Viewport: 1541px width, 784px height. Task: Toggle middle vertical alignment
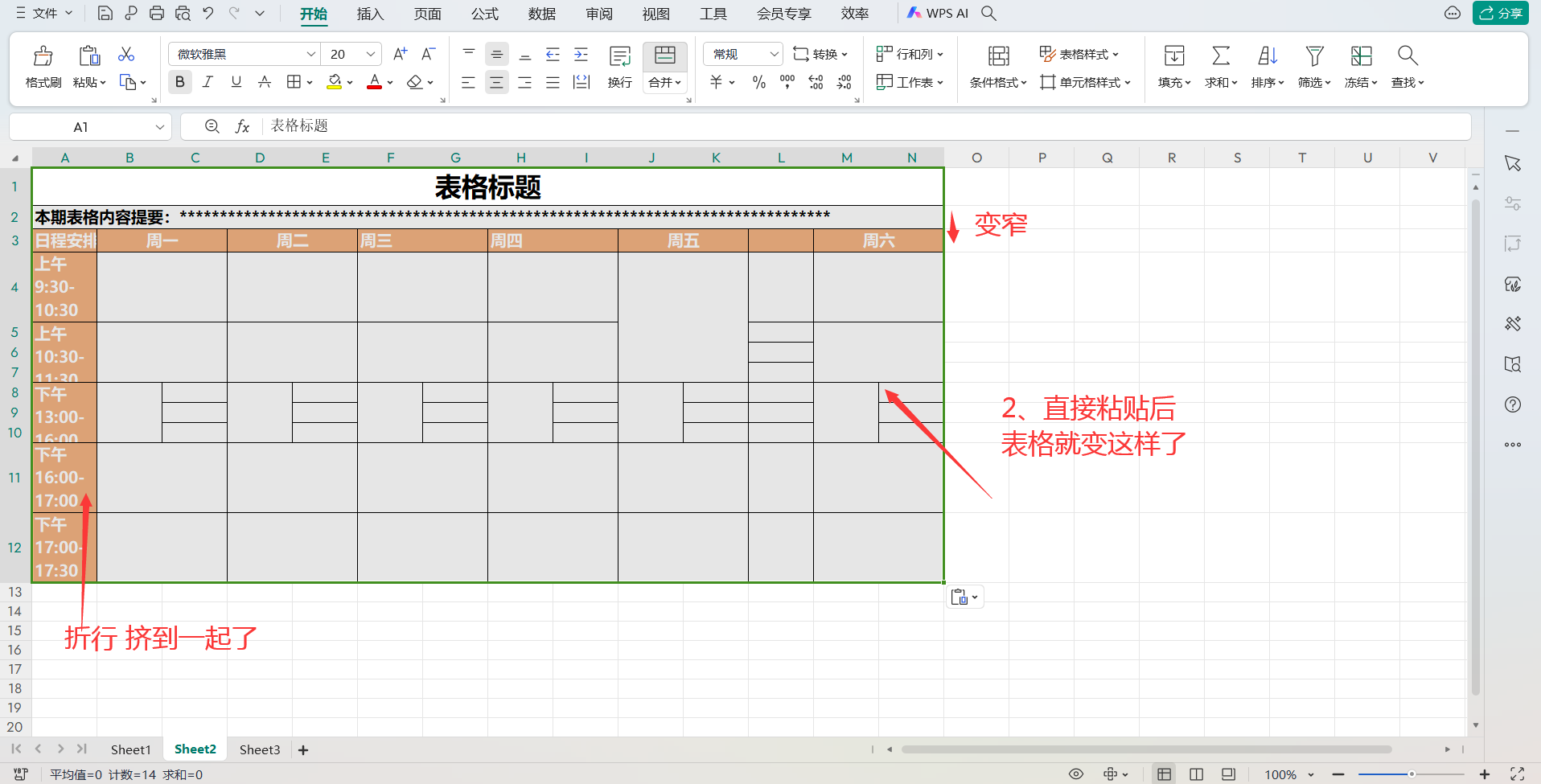(x=497, y=54)
